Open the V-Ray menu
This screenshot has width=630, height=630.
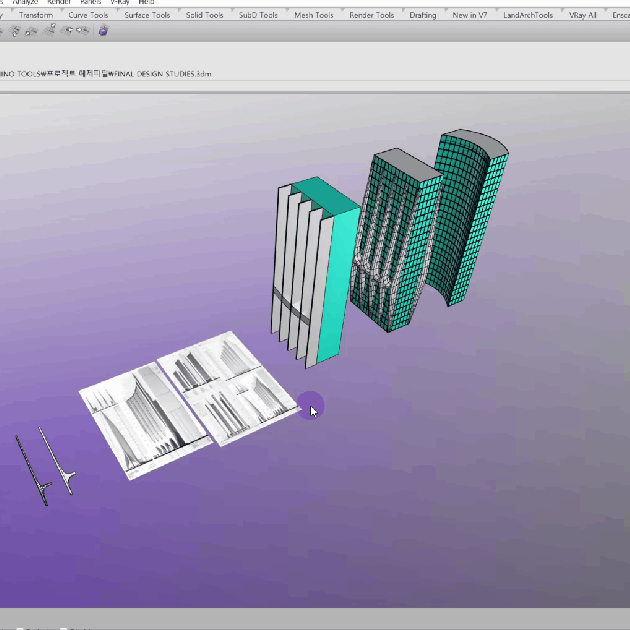click(119, 3)
